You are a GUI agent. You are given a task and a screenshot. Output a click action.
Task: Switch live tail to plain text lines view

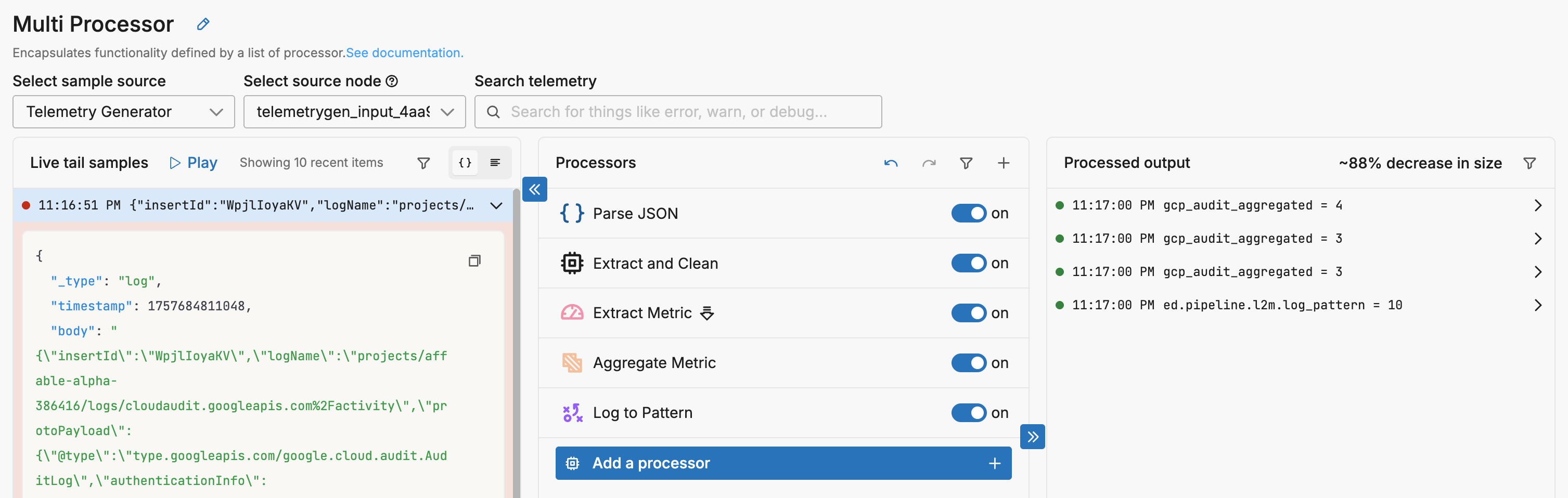pyautogui.click(x=495, y=163)
